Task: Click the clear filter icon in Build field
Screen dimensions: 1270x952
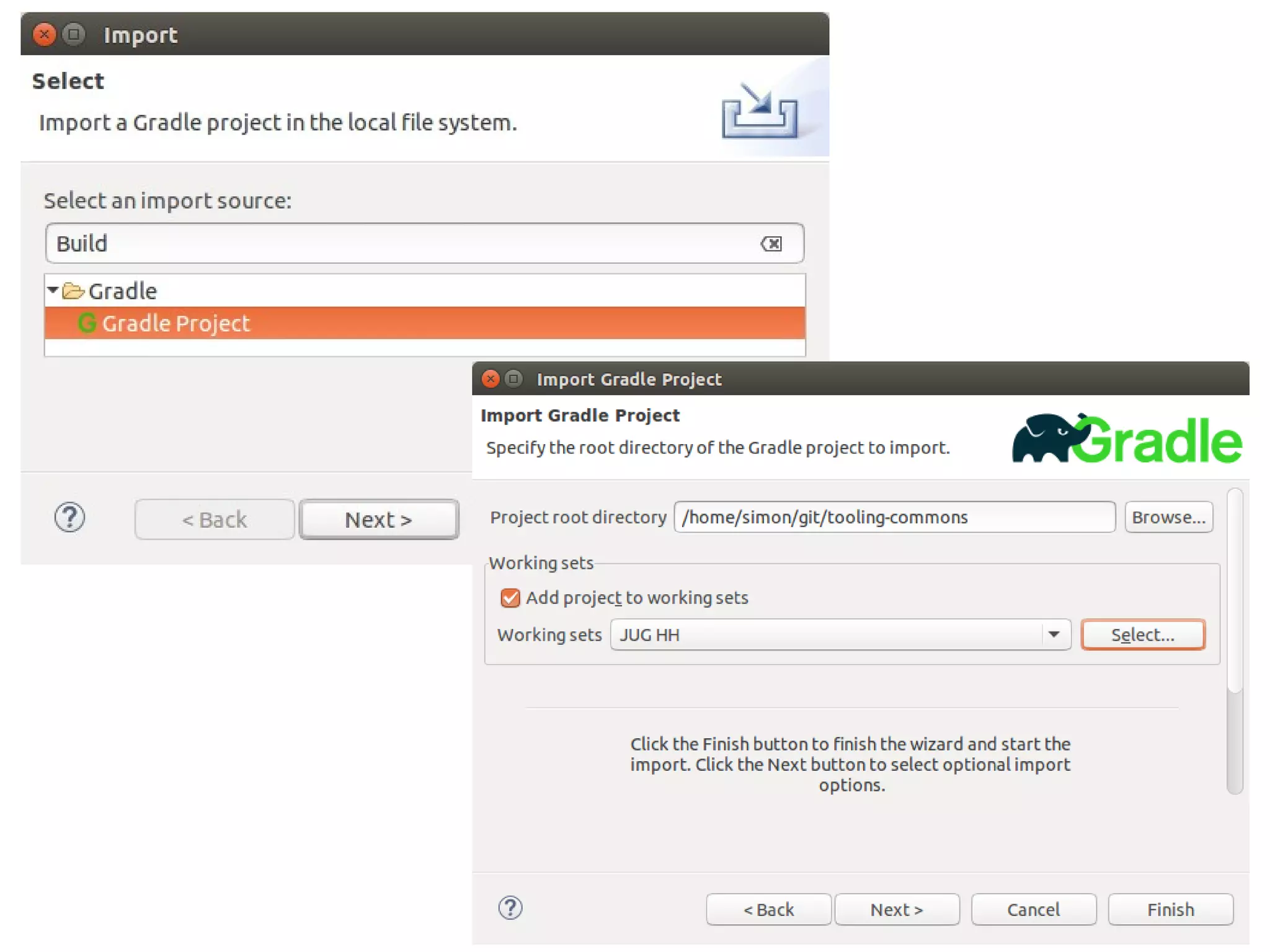Action: click(x=771, y=244)
